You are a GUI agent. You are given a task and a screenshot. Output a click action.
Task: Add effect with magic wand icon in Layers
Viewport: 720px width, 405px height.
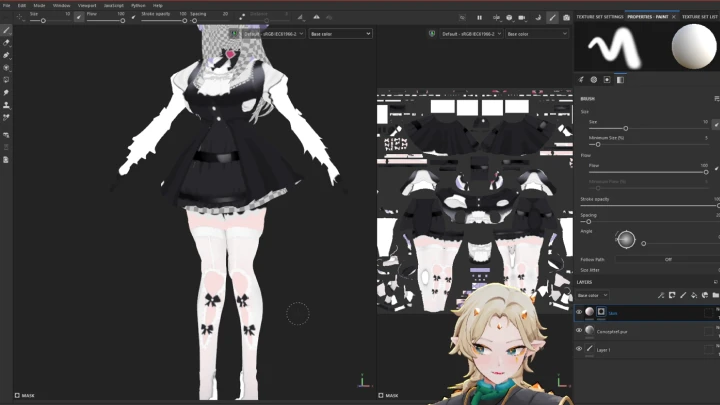point(661,295)
